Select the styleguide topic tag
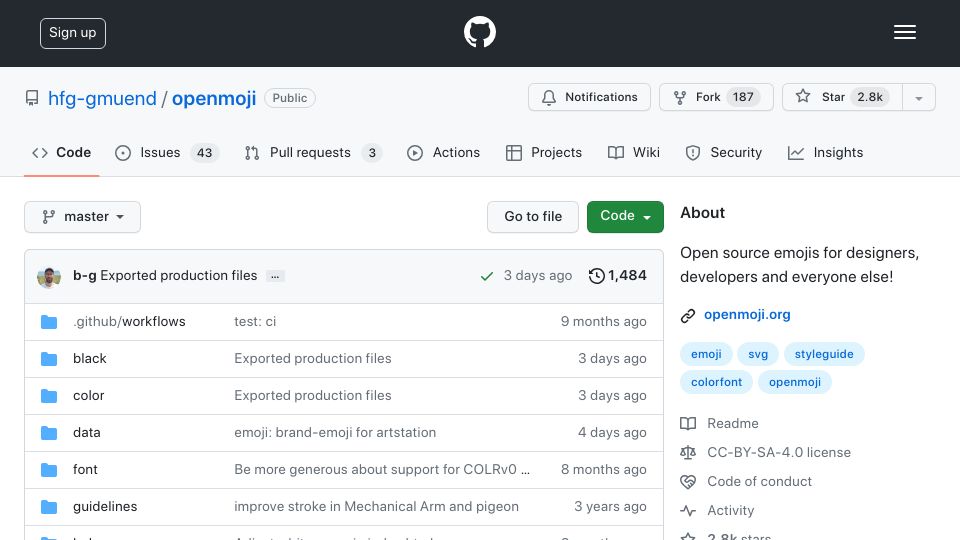 coord(824,354)
